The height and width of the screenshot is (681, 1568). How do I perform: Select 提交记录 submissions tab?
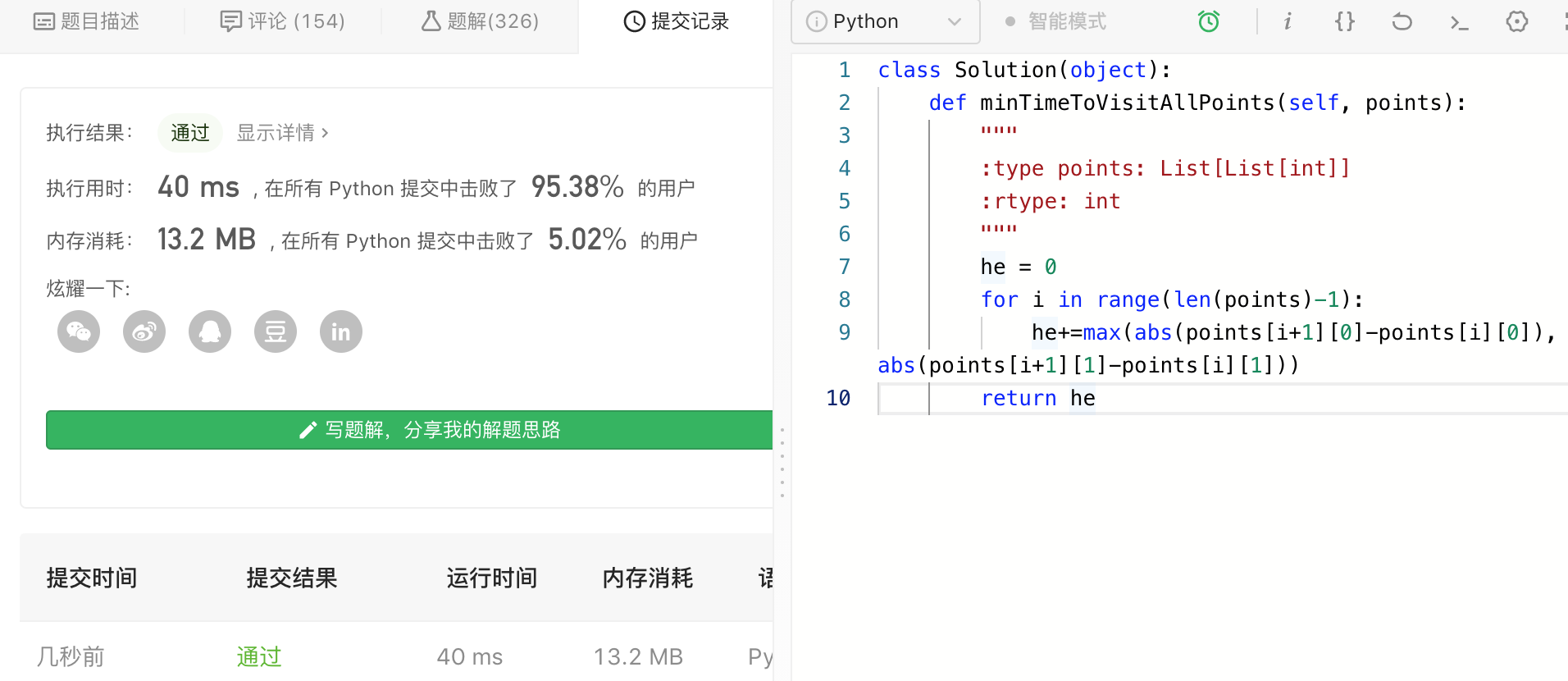point(677,21)
